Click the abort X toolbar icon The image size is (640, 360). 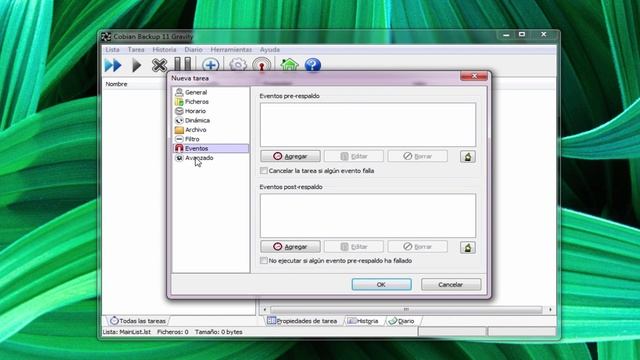(x=159, y=65)
